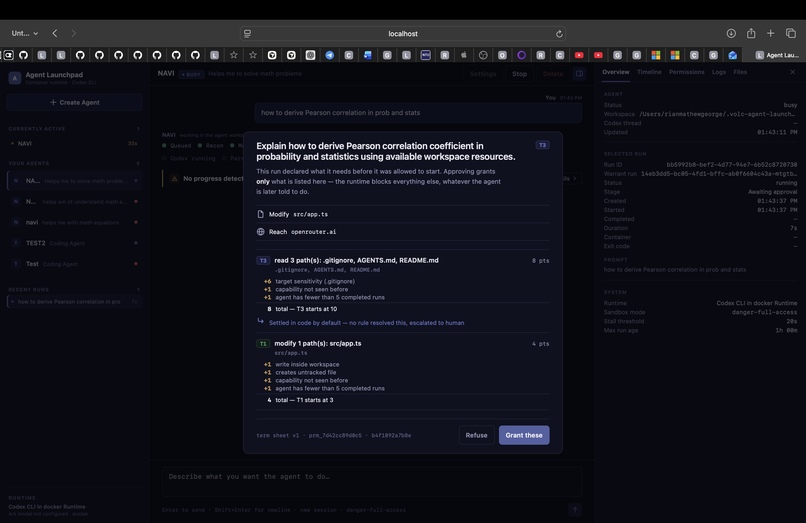Click the file icon beside Modify src/app.ts
The height and width of the screenshot is (523, 806).
(x=261, y=214)
